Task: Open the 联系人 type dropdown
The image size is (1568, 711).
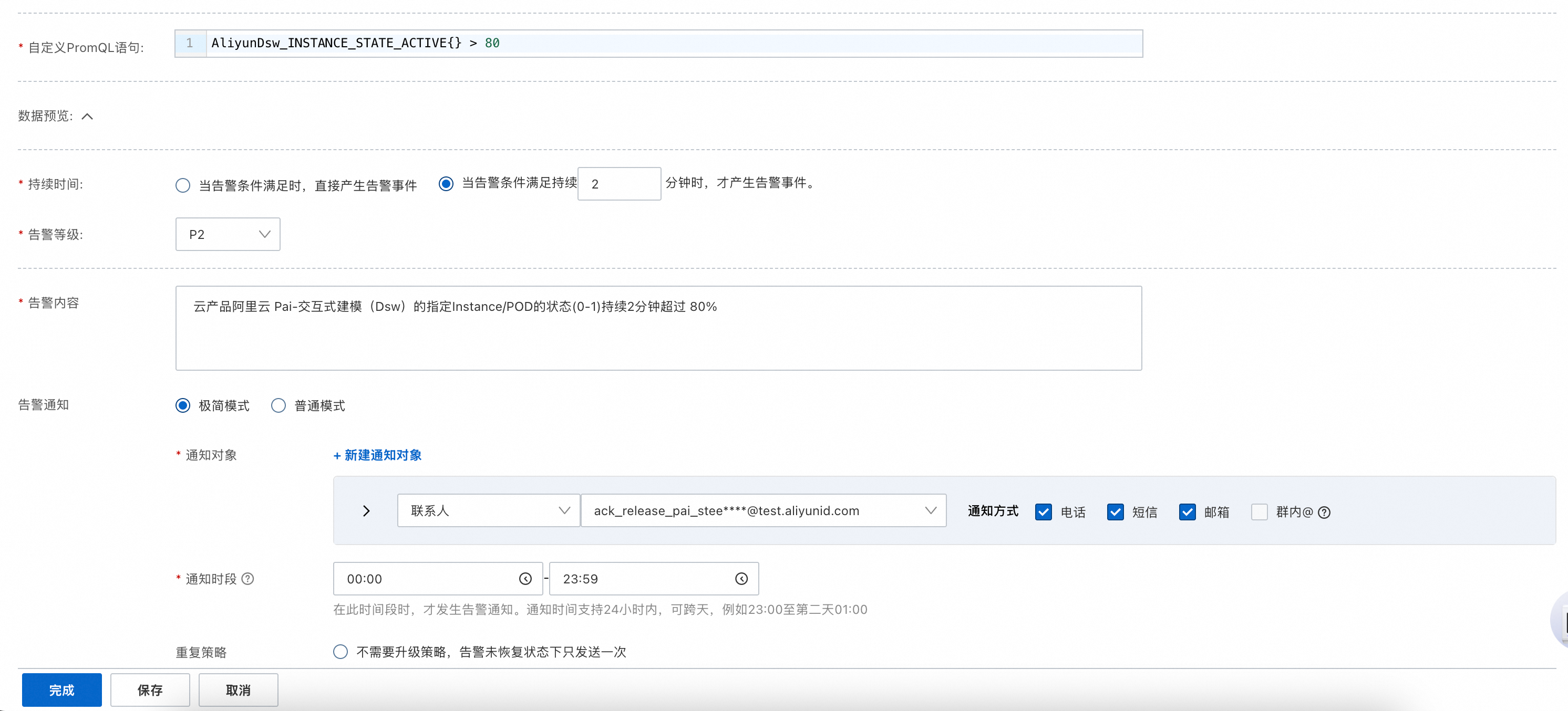Action: click(488, 510)
